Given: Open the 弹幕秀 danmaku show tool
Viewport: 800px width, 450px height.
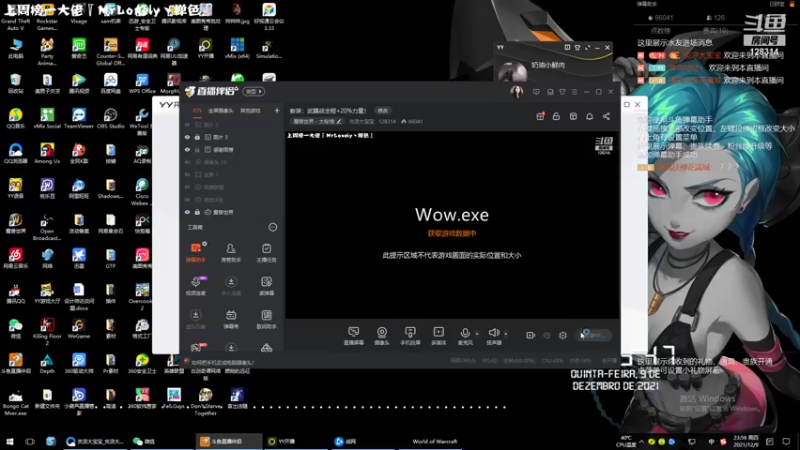Looking at the screenshot, I should (x=231, y=319).
